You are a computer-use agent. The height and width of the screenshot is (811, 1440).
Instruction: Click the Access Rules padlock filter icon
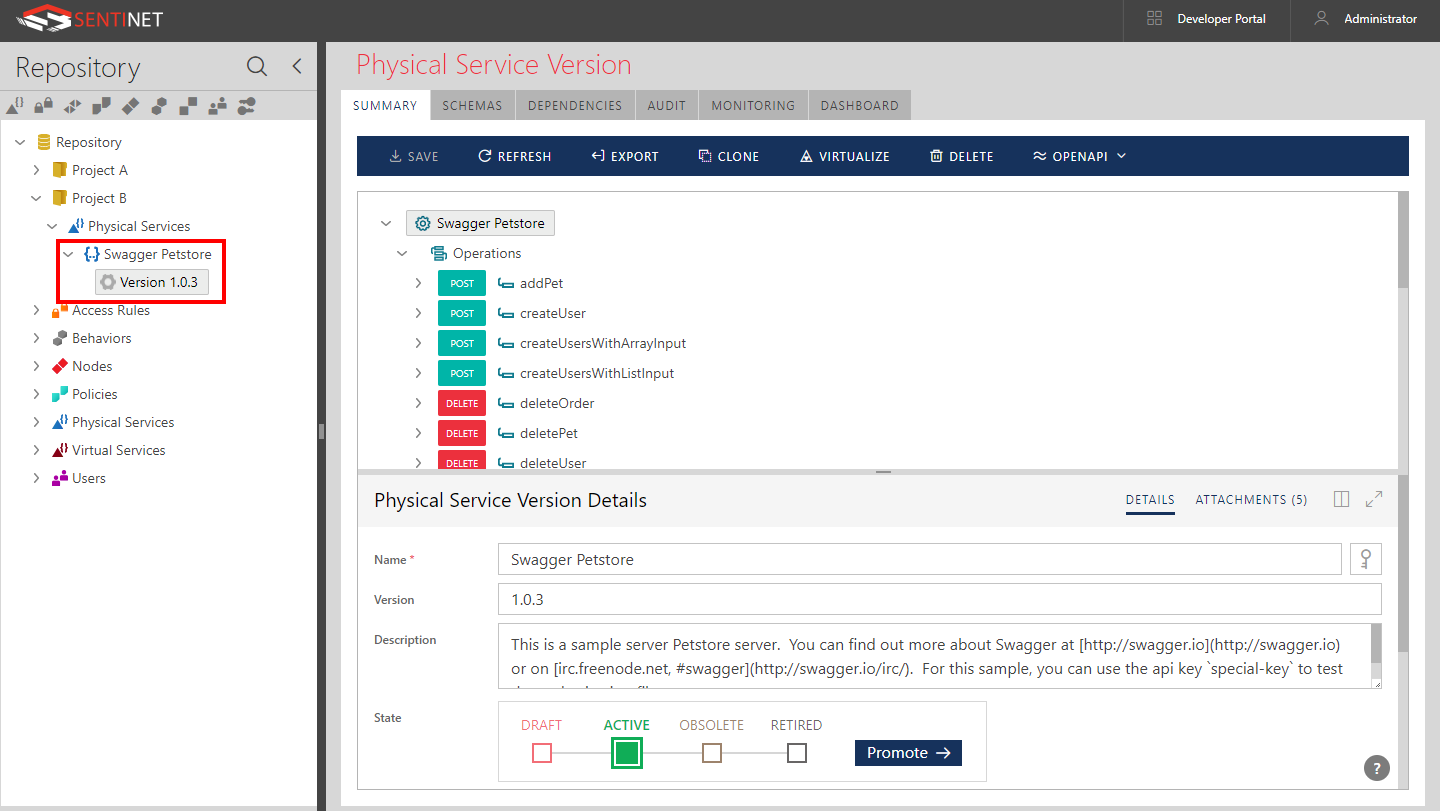(44, 104)
